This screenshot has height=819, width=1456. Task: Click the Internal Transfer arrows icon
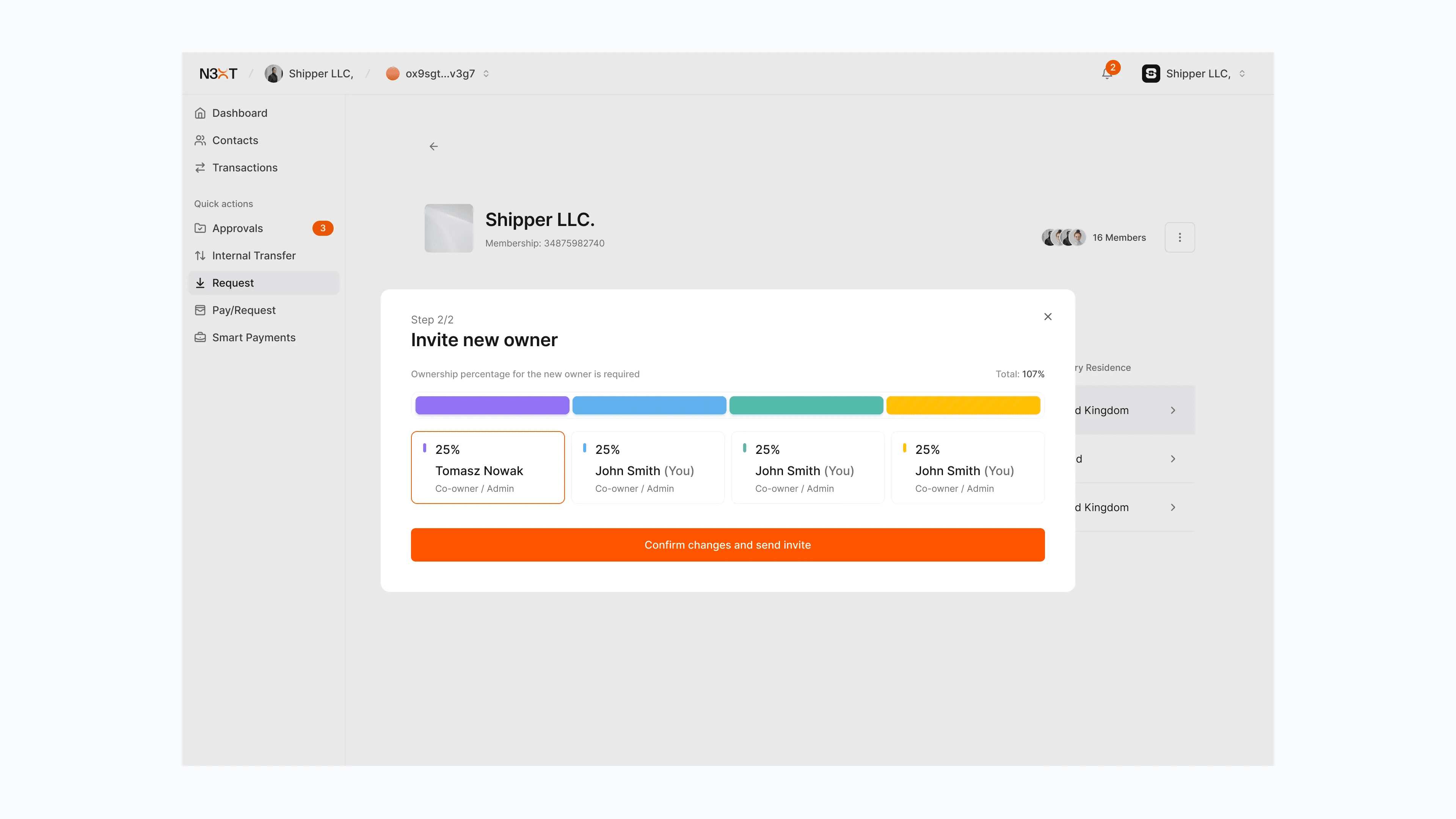[x=200, y=256]
